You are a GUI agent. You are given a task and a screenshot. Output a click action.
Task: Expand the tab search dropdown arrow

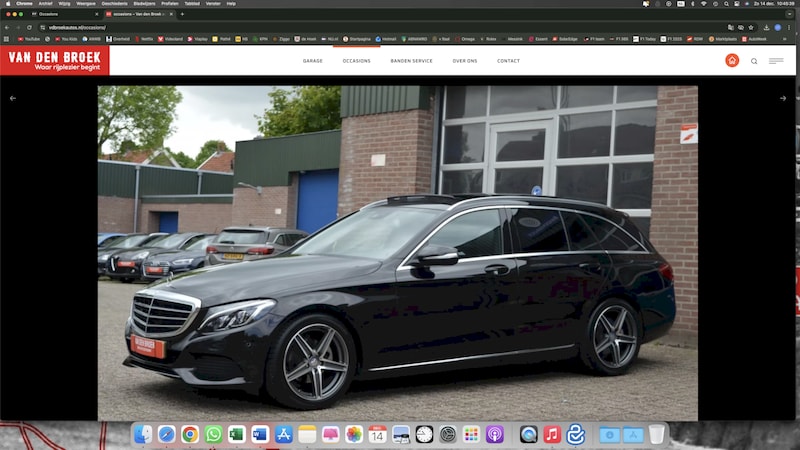click(x=790, y=14)
